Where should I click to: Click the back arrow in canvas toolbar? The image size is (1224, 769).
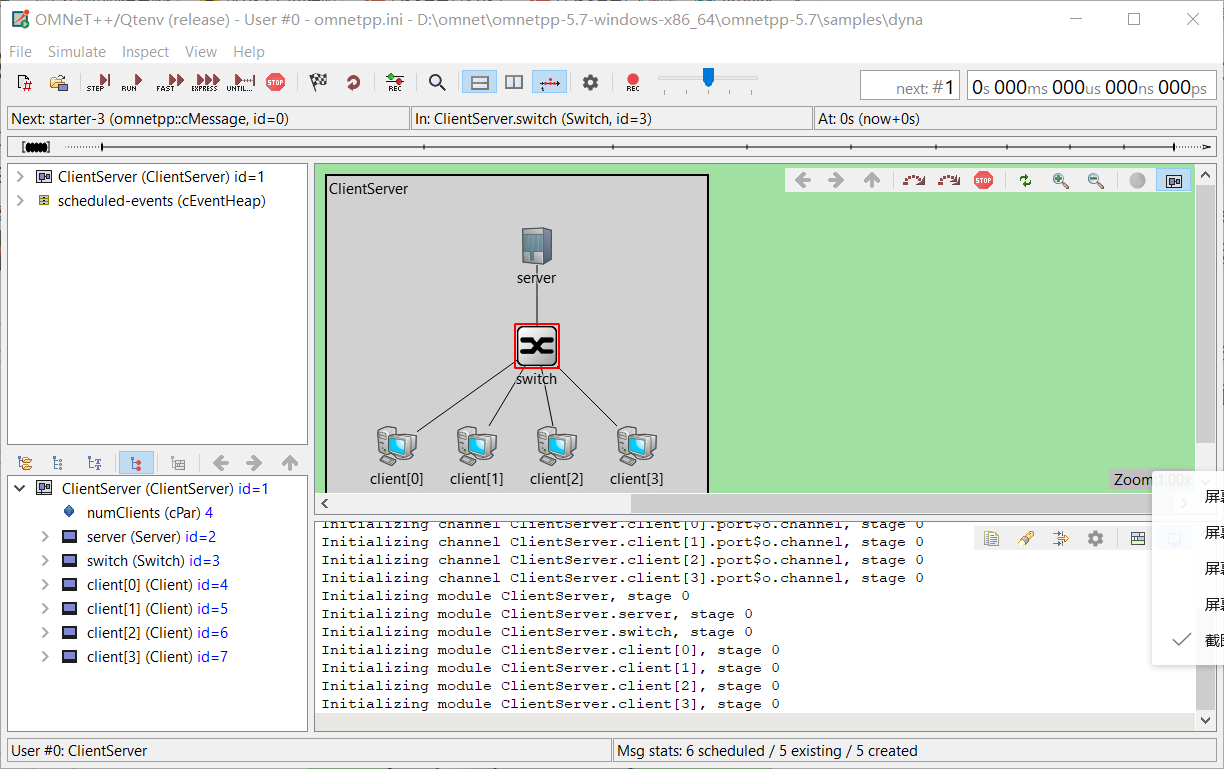coord(803,180)
